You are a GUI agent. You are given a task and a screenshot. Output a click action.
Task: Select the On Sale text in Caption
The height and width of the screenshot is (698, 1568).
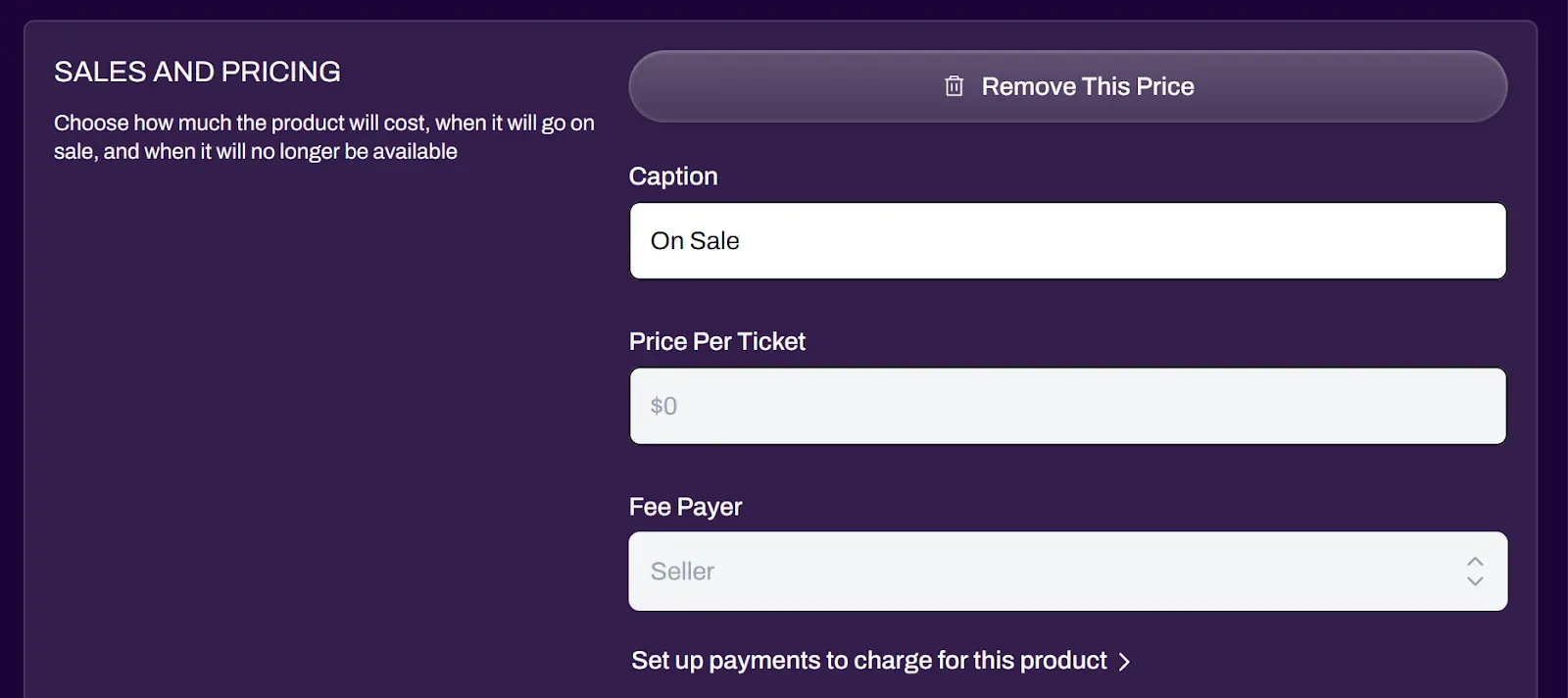tap(694, 240)
